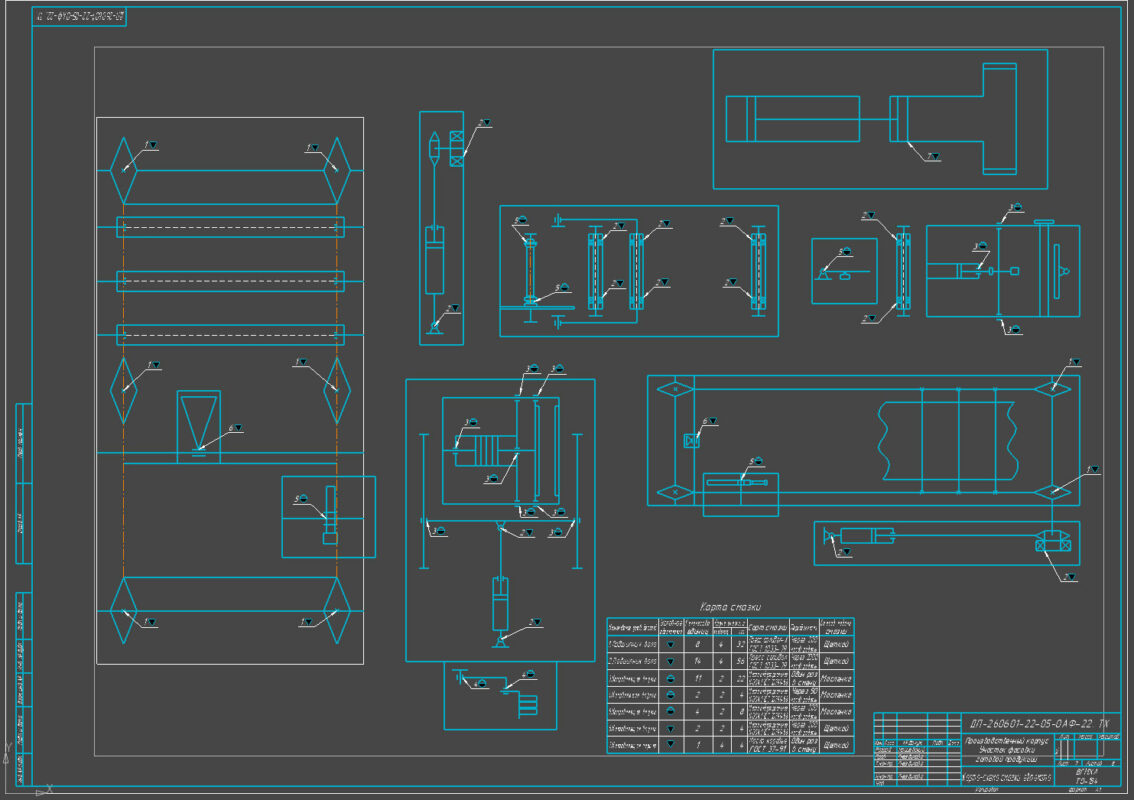Select the triangle symbol in the row with quantity 14
The image size is (1134, 800).
click(670, 661)
